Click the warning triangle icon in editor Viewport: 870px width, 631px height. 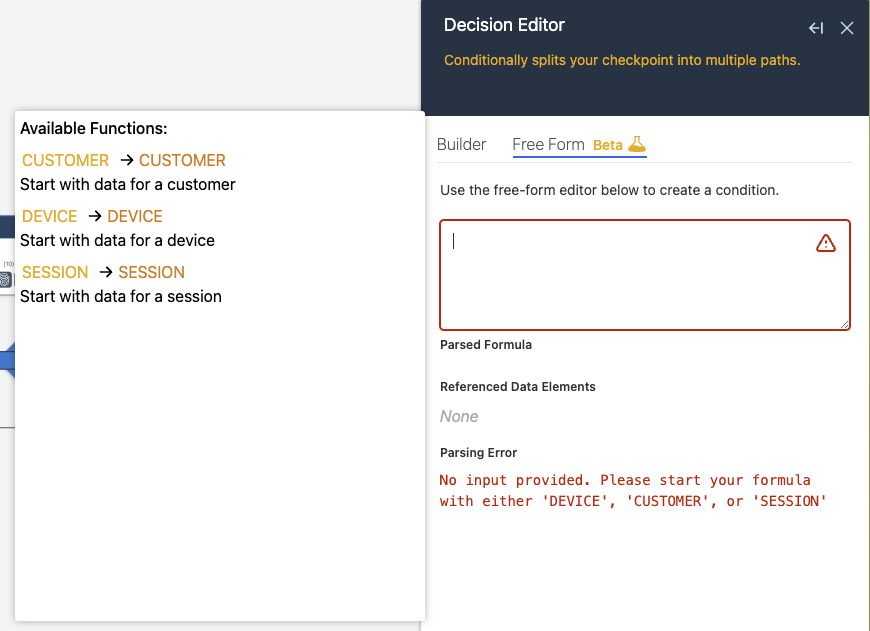[x=826, y=243]
